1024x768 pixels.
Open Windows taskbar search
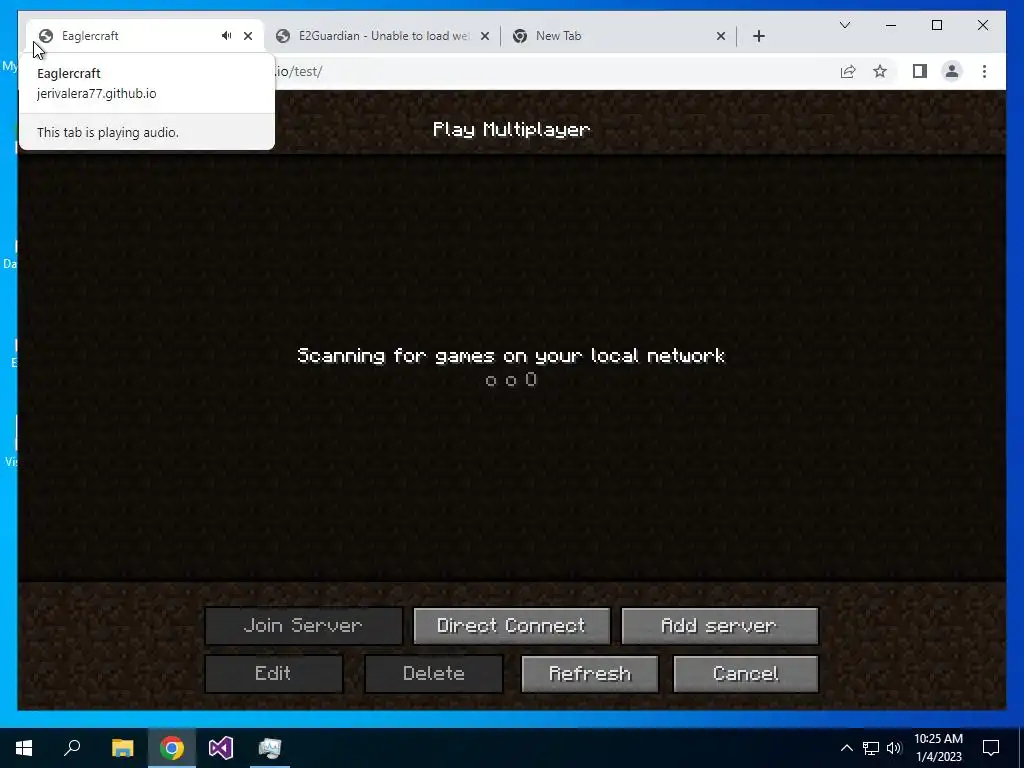pos(72,748)
